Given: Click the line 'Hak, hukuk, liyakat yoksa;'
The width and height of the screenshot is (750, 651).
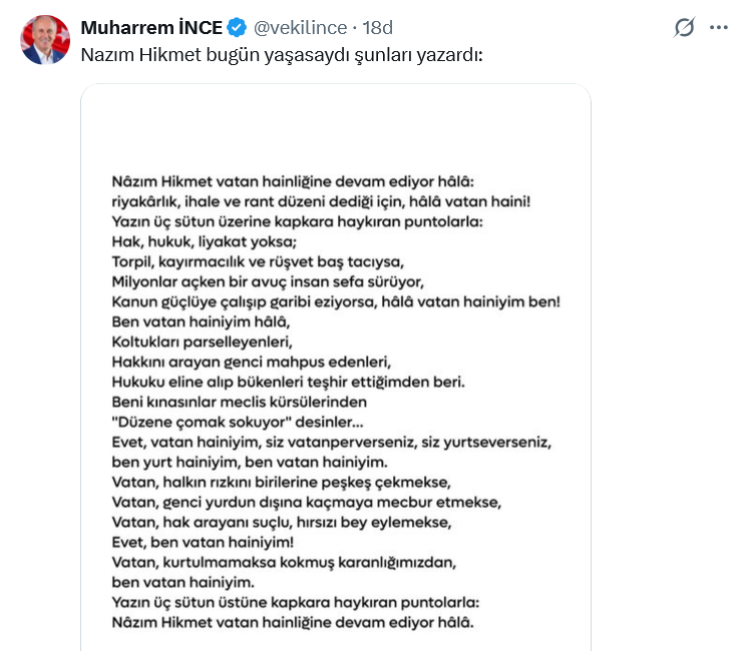Looking at the screenshot, I should click(204, 242).
